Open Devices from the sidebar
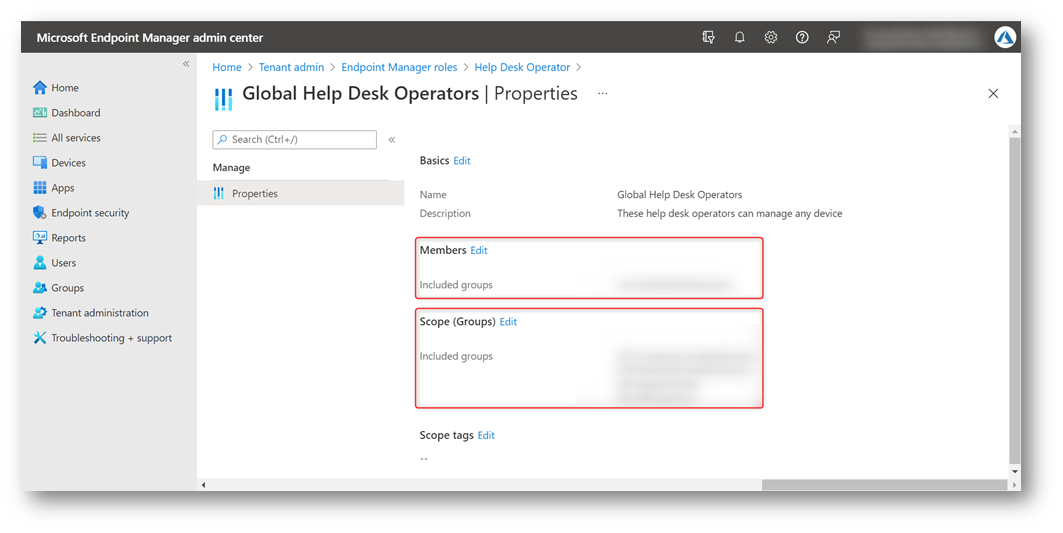The width and height of the screenshot is (1063, 533). tap(59, 163)
